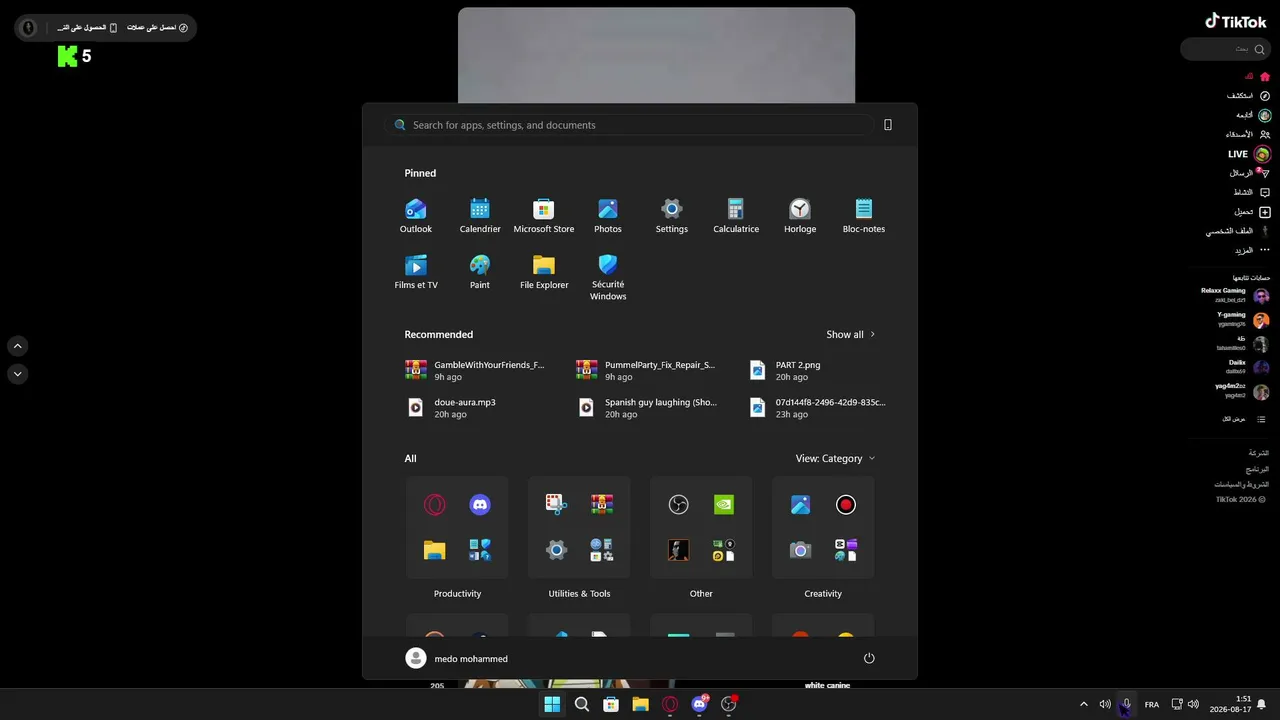Go to previous TikTok video with up arrow
Screen dimensions: 1280x720
(x=18, y=346)
